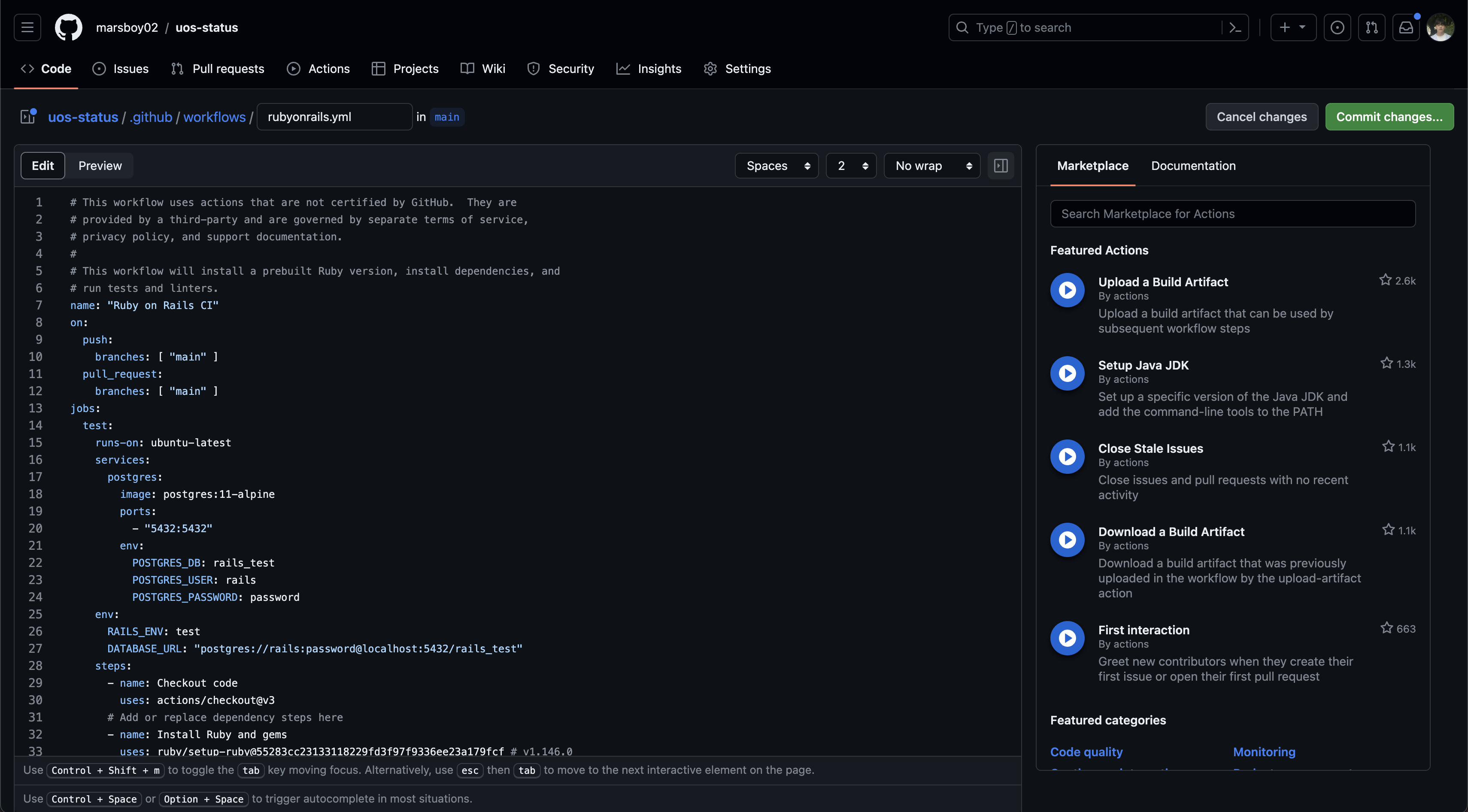The width and height of the screenshot is (1468, 812).
Task: Star the Upload a Build Artifact action
Action: tap(1385, 280)
